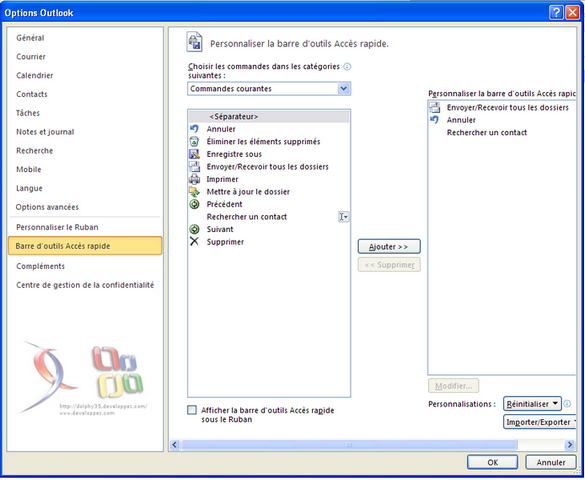The width and height of the screenshot is (585, 480).
Task: Click the Ajouter >> button
Action: click(x=389, y=247)
